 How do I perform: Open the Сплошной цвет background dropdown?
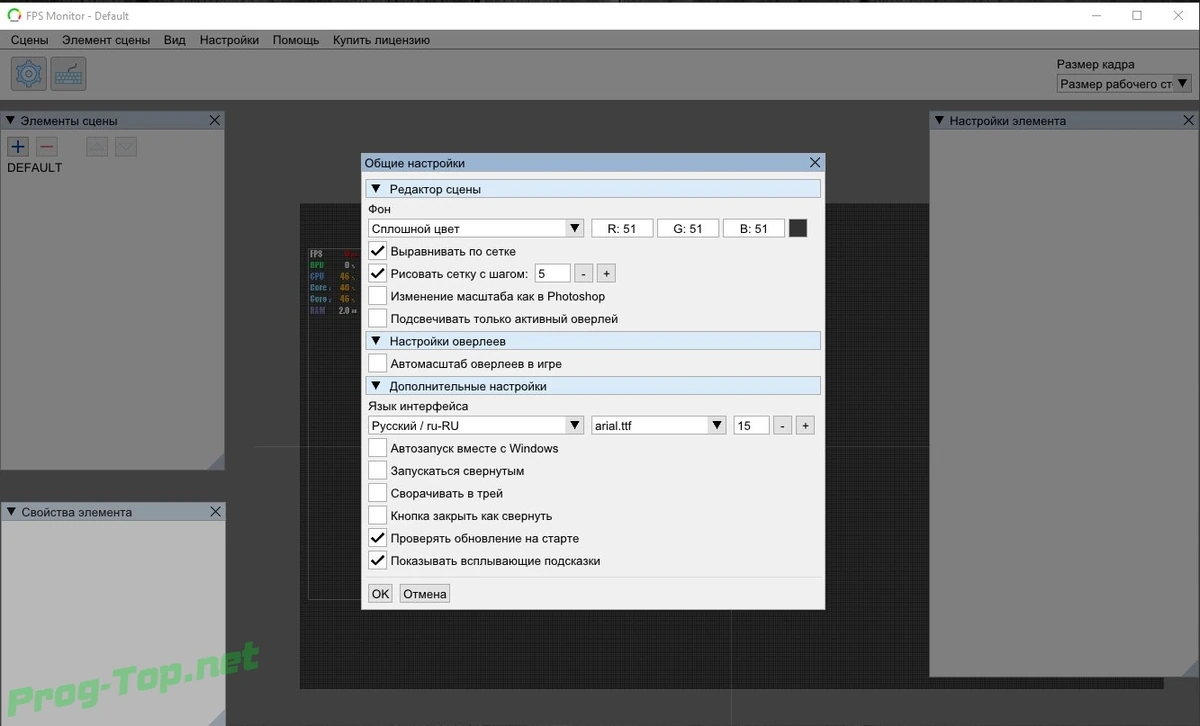(x=476, y=228)
